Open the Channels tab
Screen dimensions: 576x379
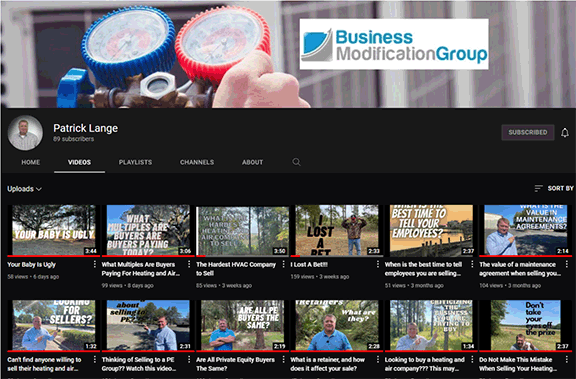pos(197,162)
